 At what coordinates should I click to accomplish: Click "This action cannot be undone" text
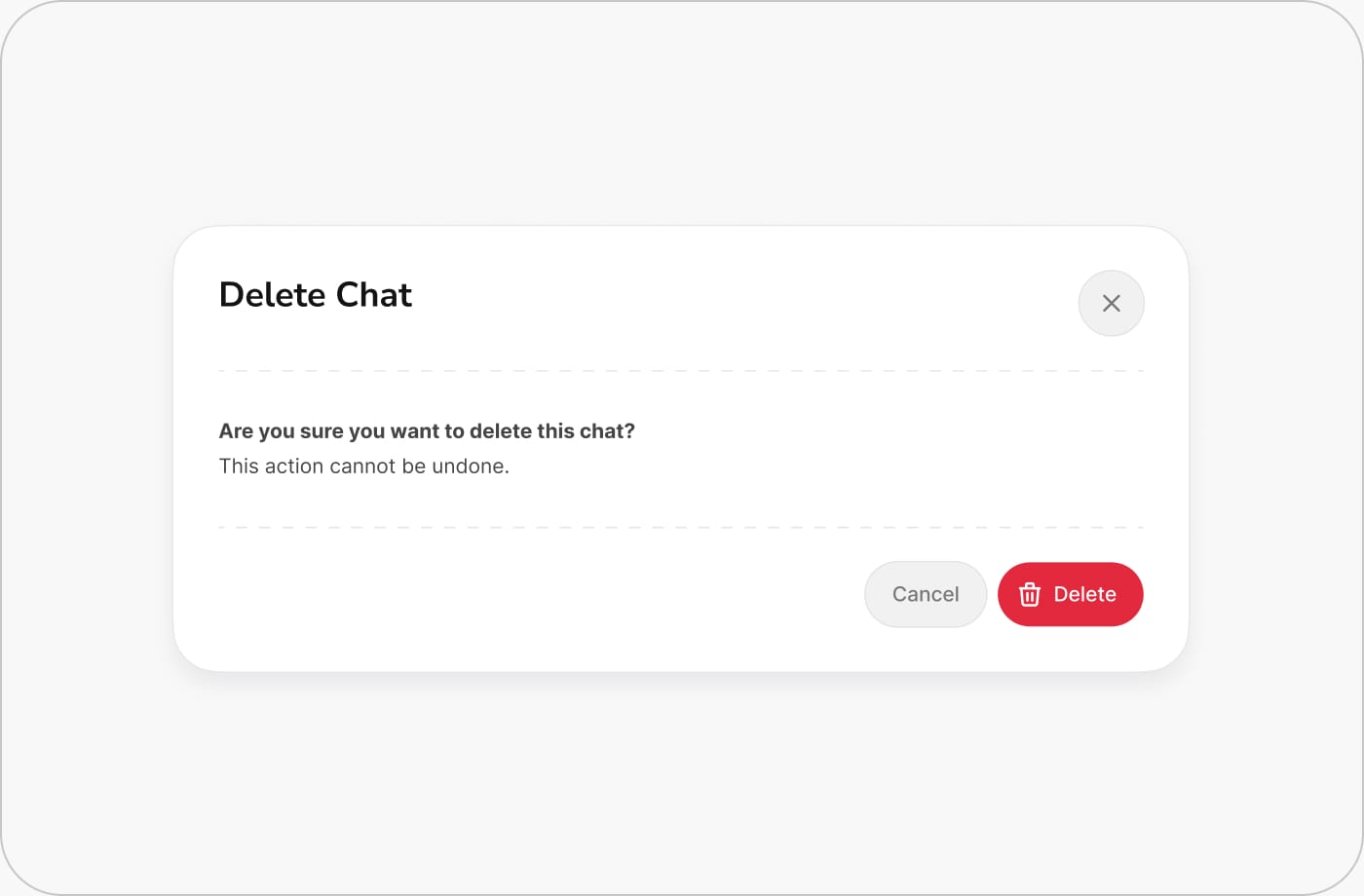pos(363,467)
